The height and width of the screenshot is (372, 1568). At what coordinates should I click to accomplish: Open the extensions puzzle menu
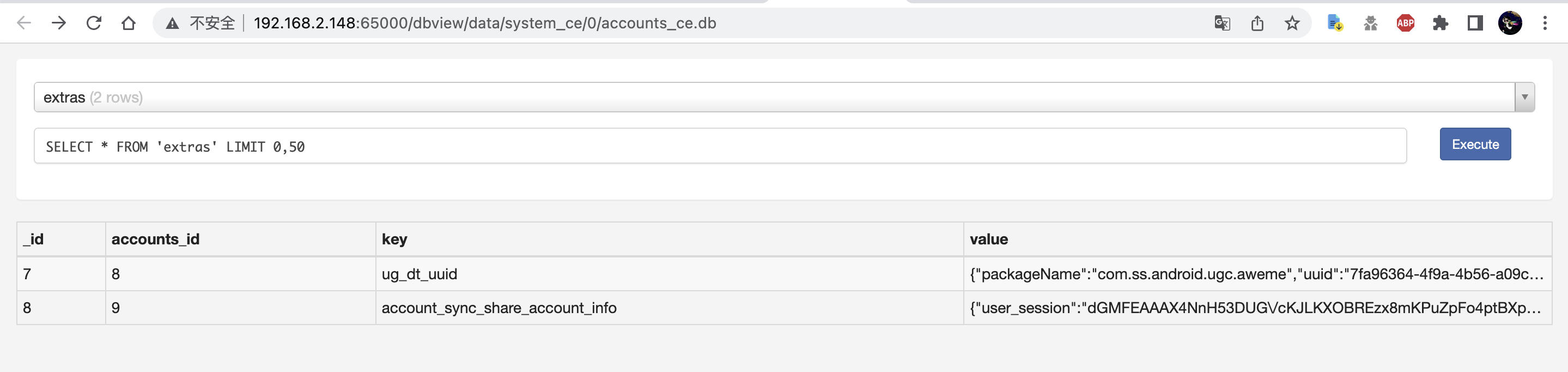click(x=1440, y=23)
